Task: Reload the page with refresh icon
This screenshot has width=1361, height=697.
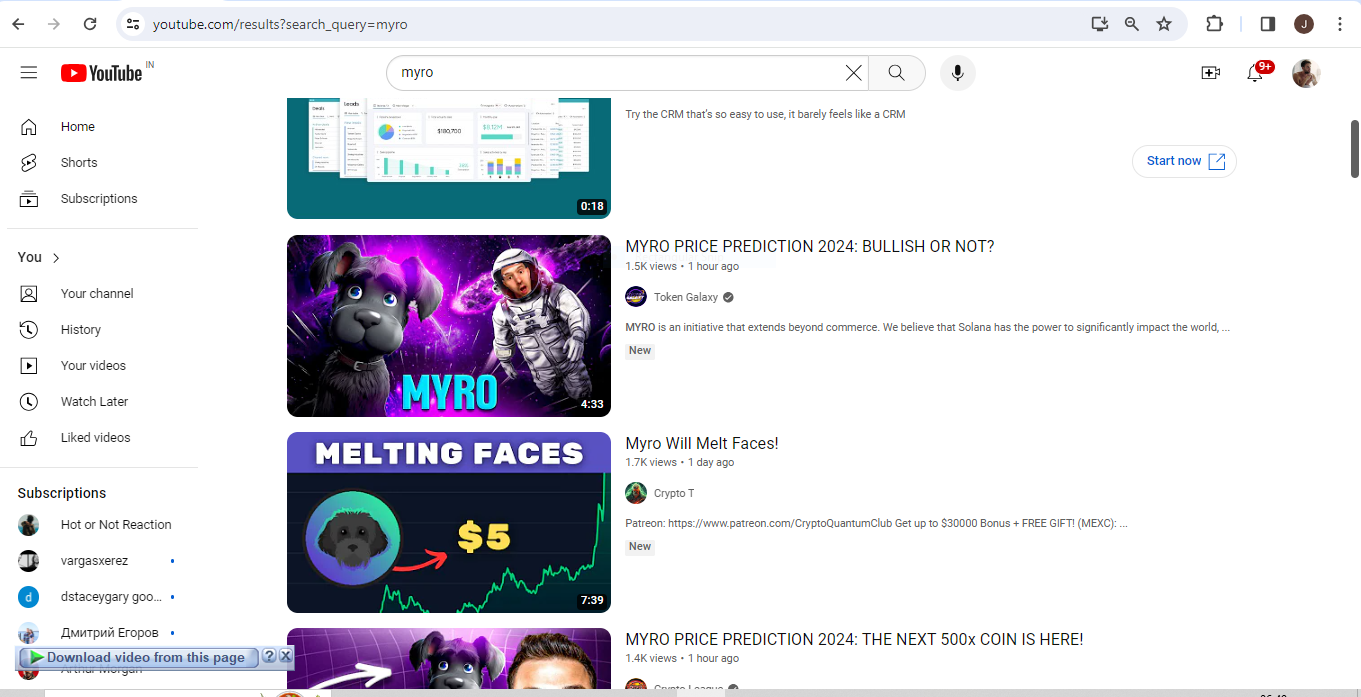Action: pos(90,24)
